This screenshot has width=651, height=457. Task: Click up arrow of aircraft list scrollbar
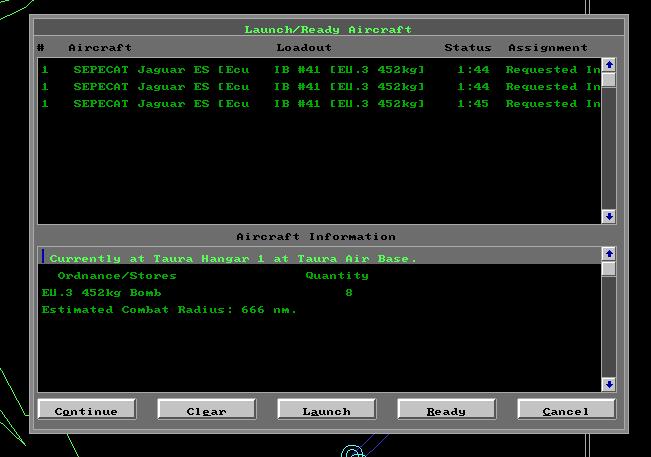pos(609,65)
